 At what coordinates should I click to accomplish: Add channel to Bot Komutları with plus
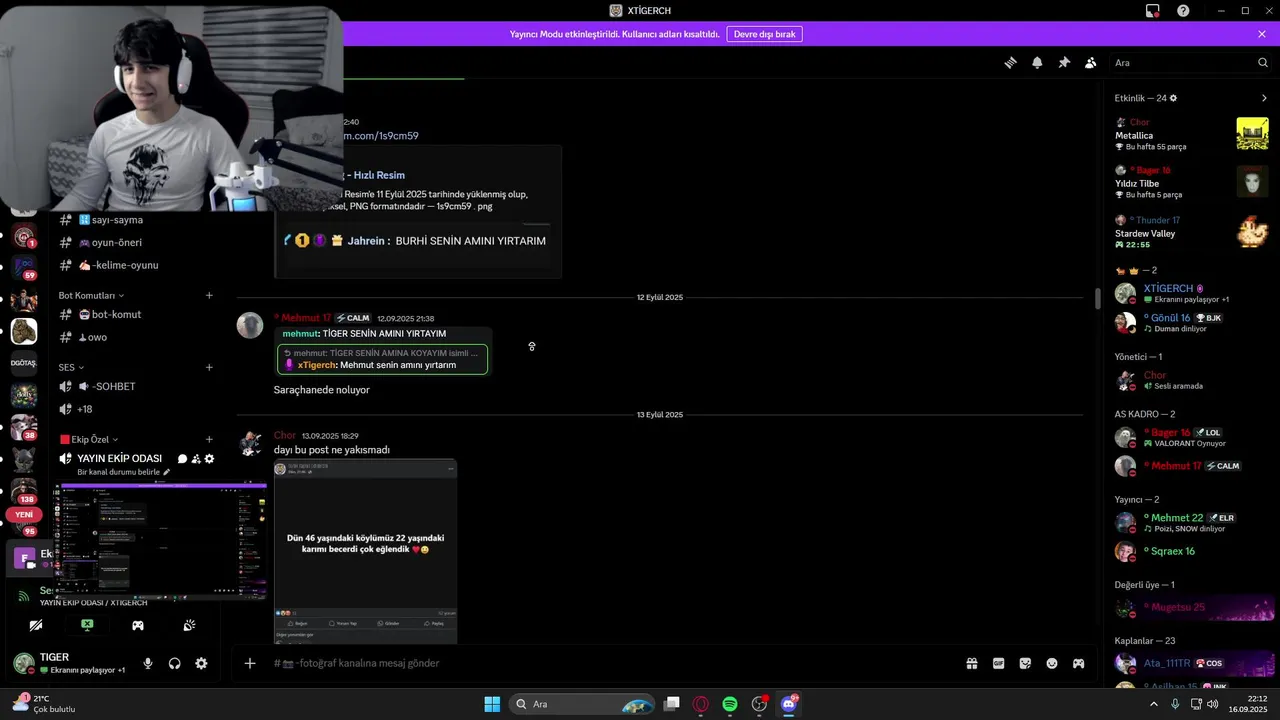click(209, 295)
